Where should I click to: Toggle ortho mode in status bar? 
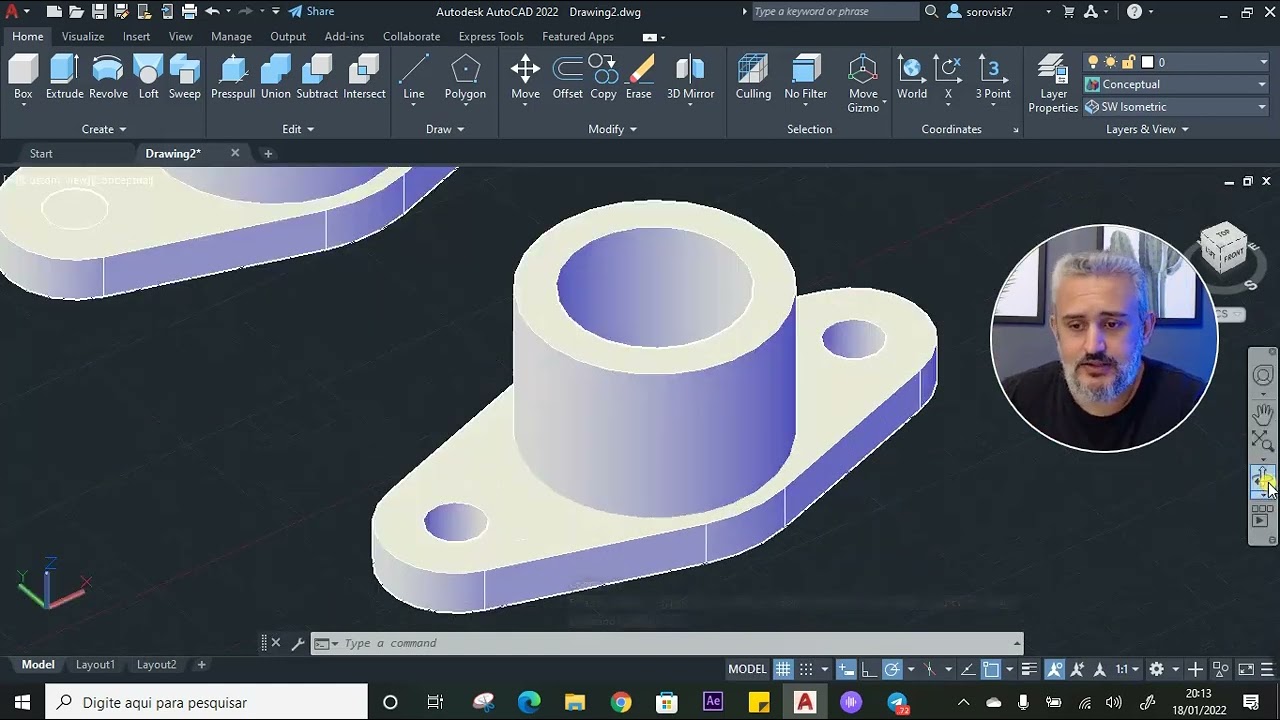coord(869,669)
